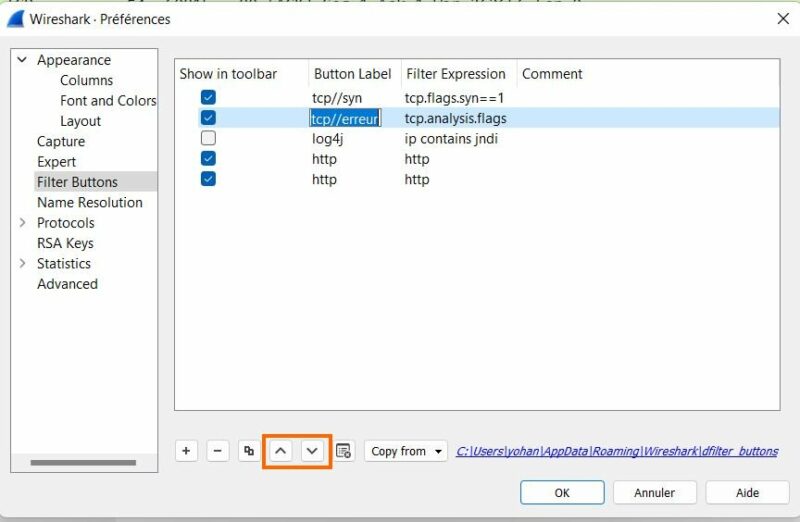Open Name Resolution preferences
Screen dimensions: 800x522
coord(89,203)
